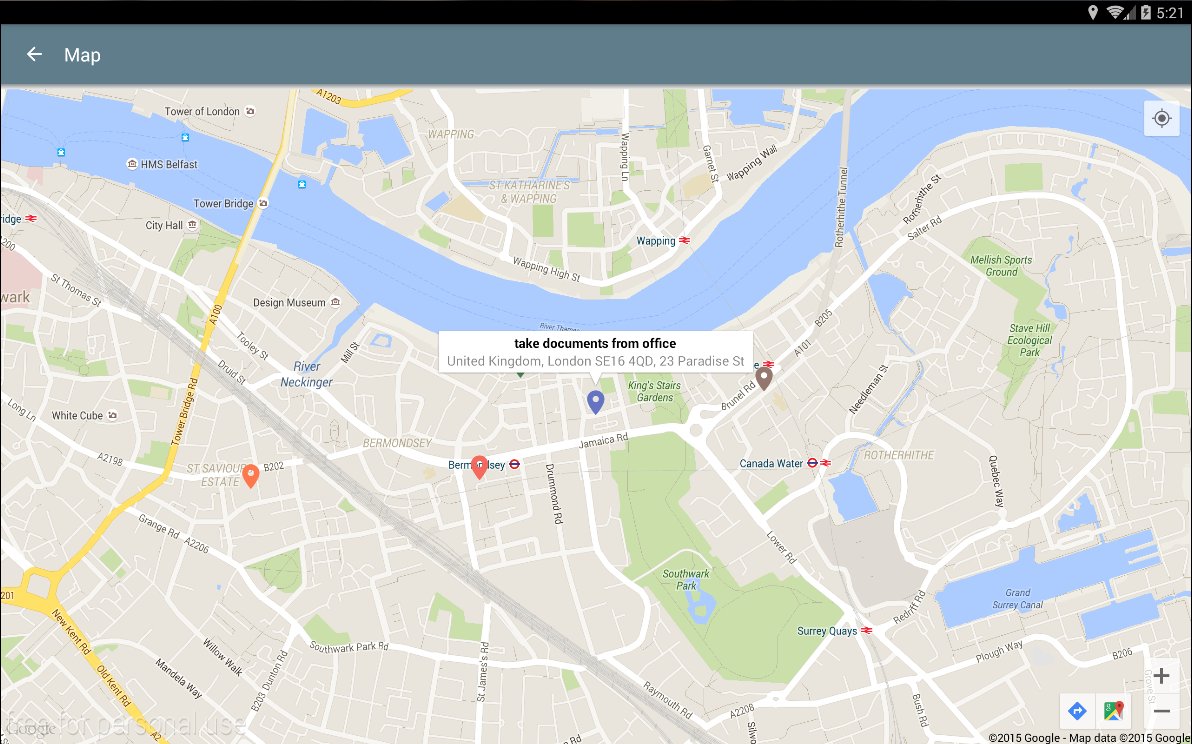The image size is (1192, 744).
Task: Select the brown marker near Brunel Rd
Action: click(764, 378)
